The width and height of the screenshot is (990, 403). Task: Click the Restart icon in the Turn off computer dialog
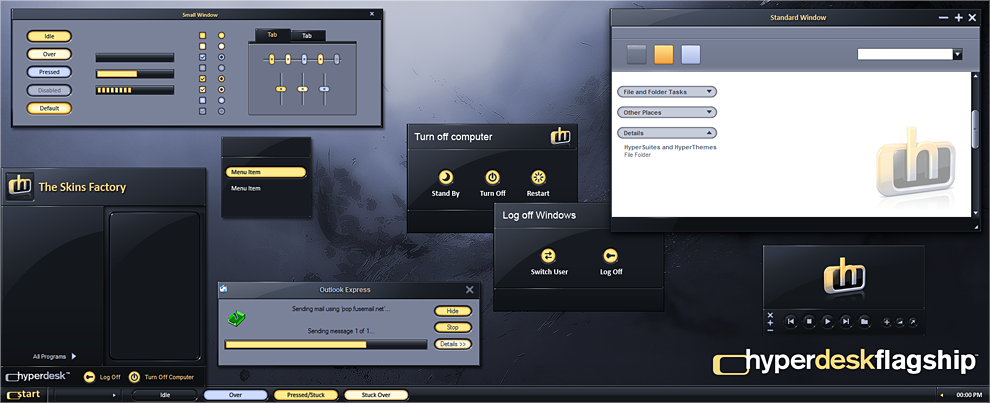[x=538, y=177]
